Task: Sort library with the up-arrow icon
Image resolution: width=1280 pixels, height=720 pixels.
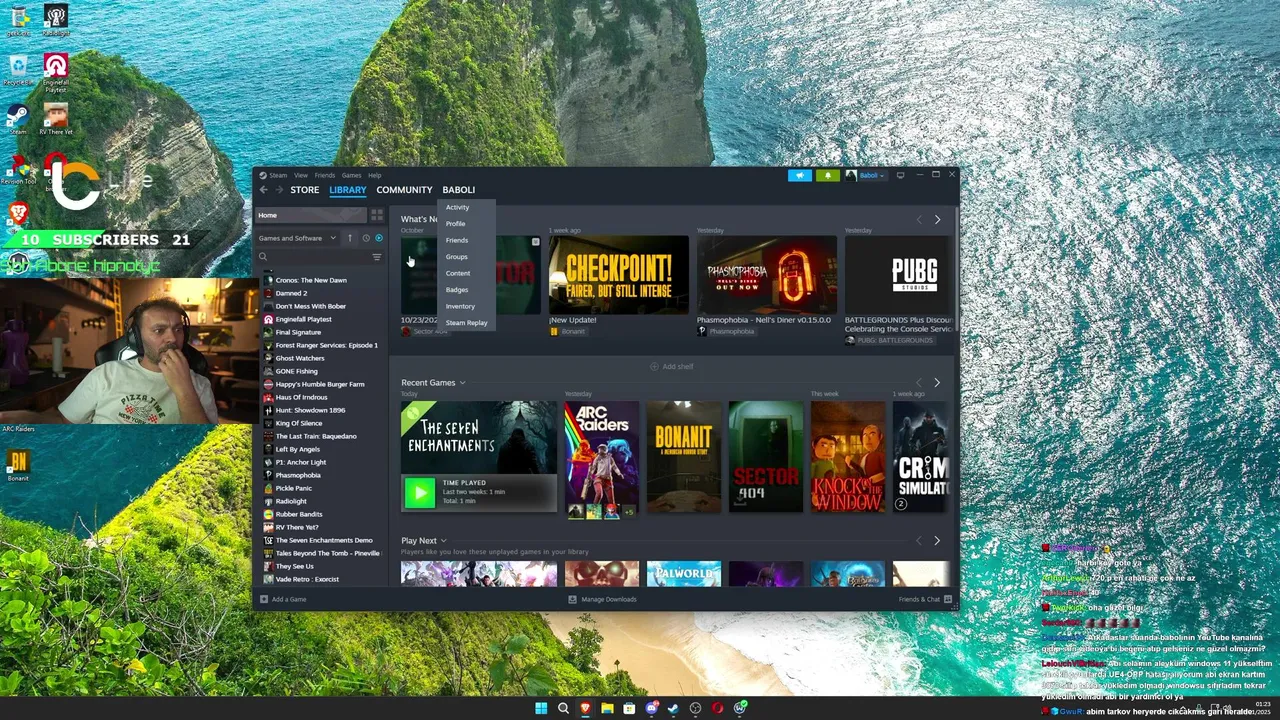Action: [350, 238]
